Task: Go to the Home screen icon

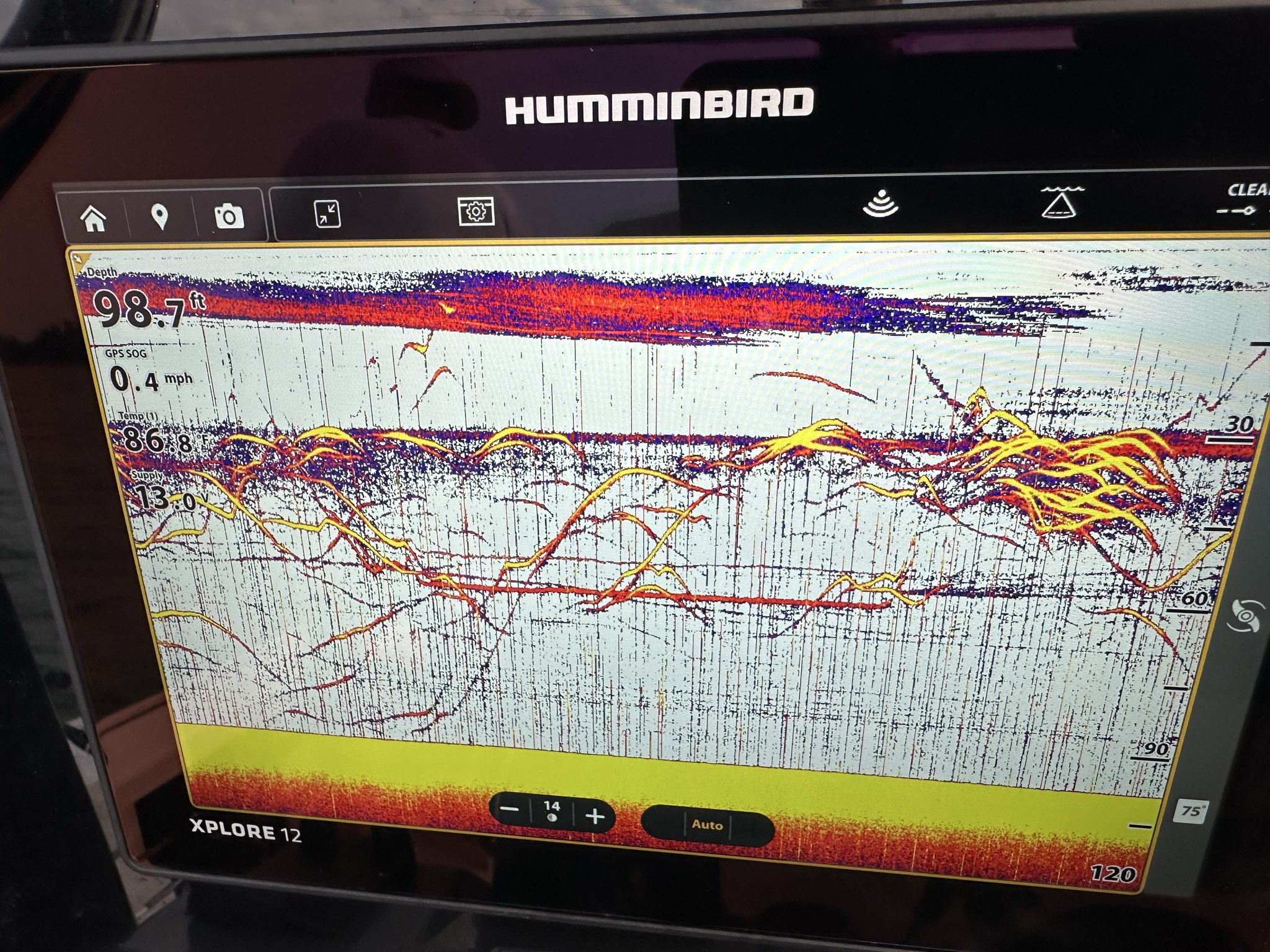Action: pos(95,218)
